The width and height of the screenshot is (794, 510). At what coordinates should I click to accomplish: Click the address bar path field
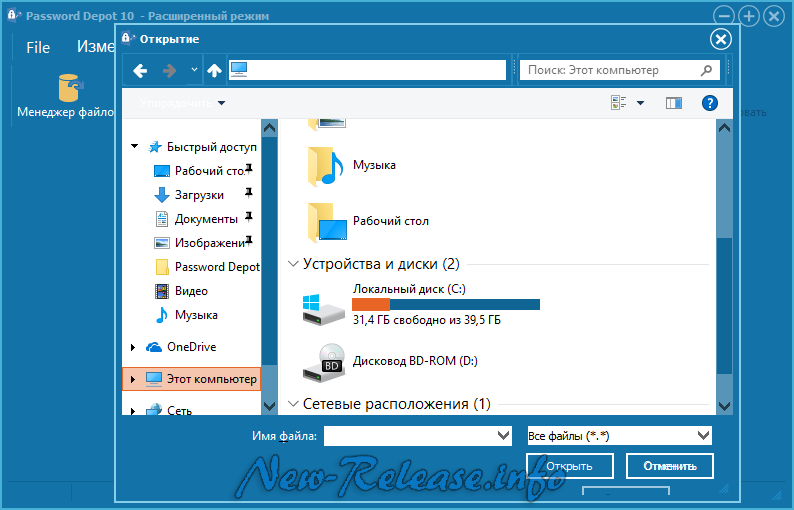(368, 69)
